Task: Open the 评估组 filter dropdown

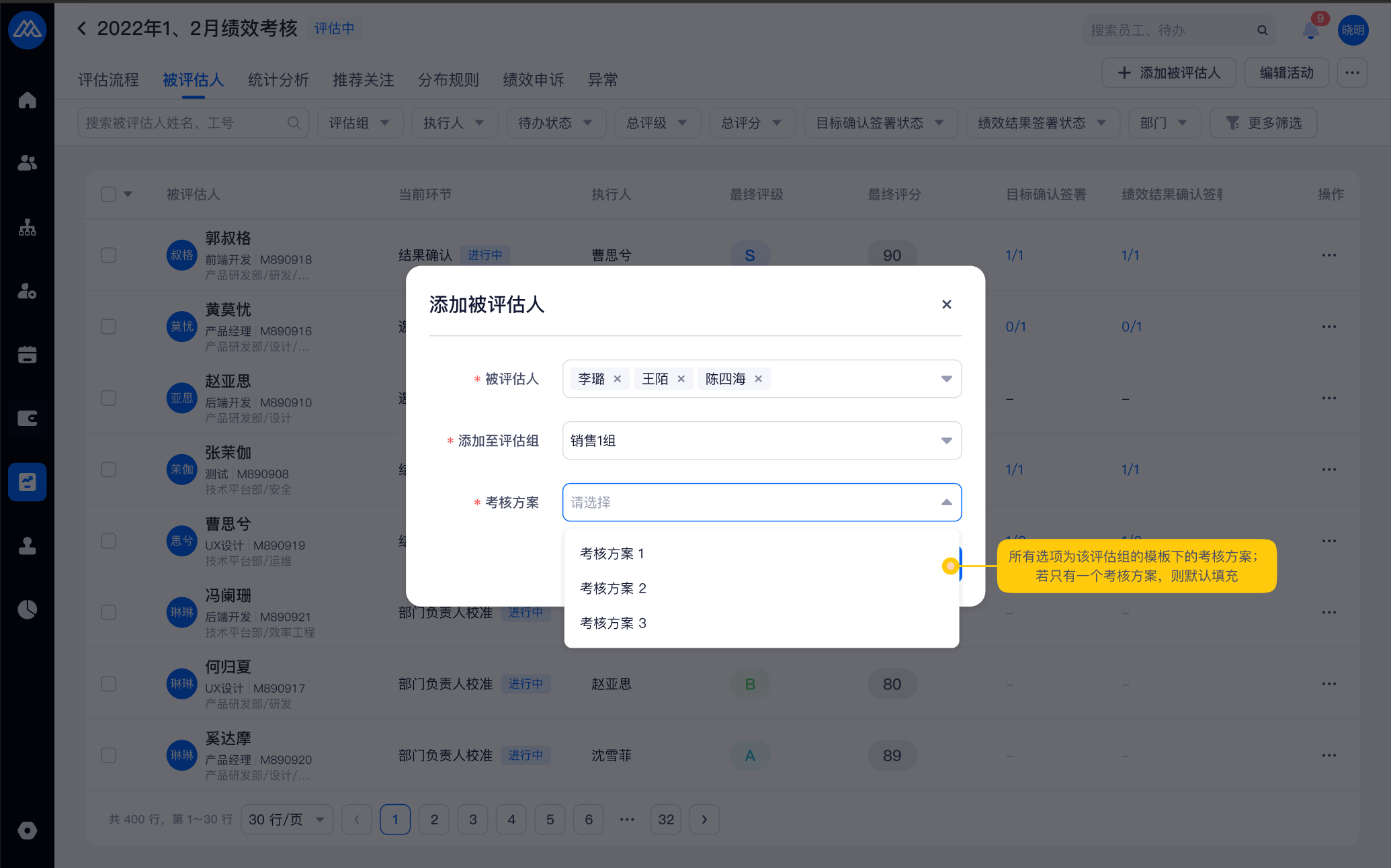Action: 360,123
